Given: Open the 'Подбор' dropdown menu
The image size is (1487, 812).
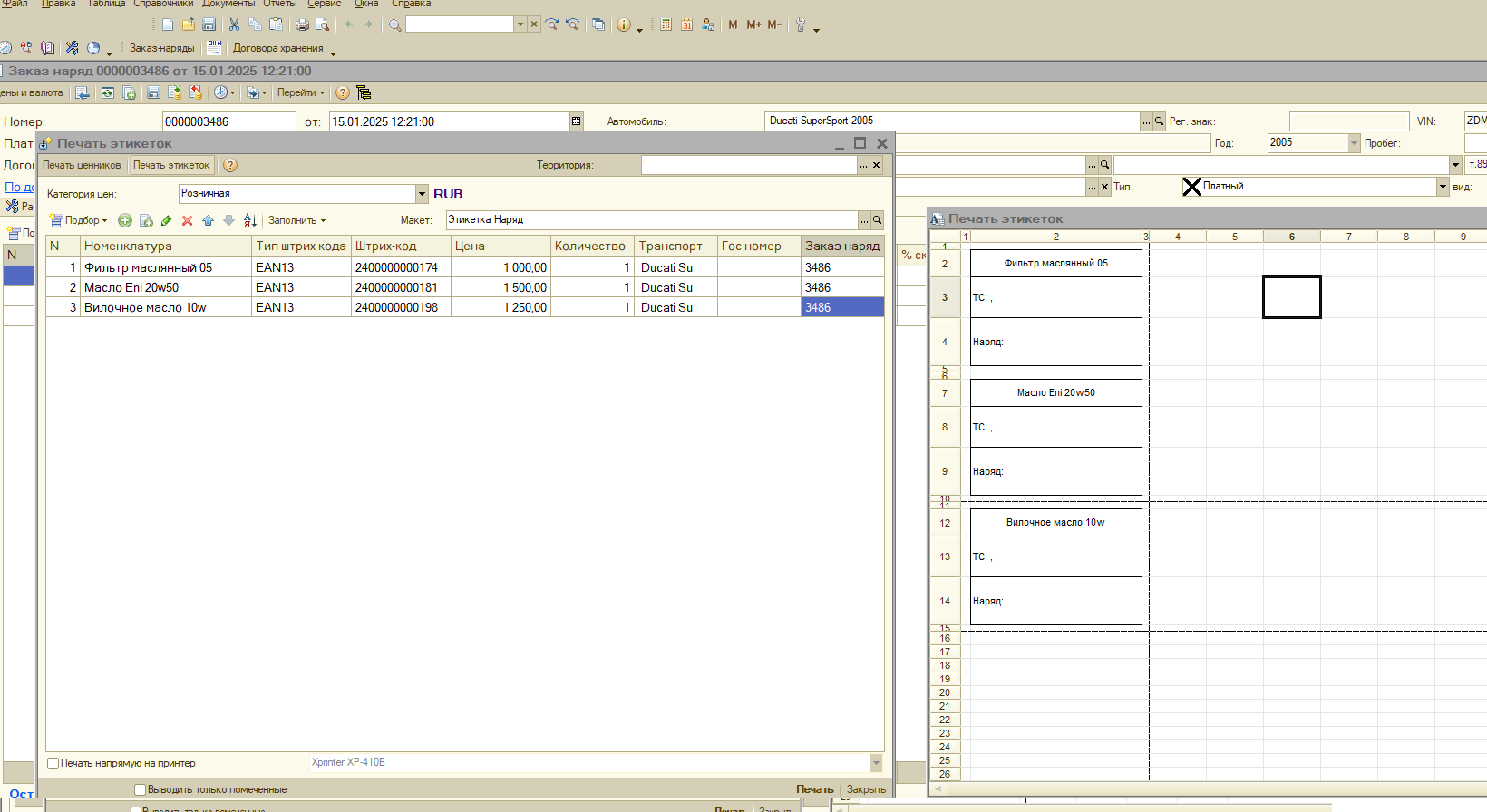Looking at the screenshot, I should [79, 220].
